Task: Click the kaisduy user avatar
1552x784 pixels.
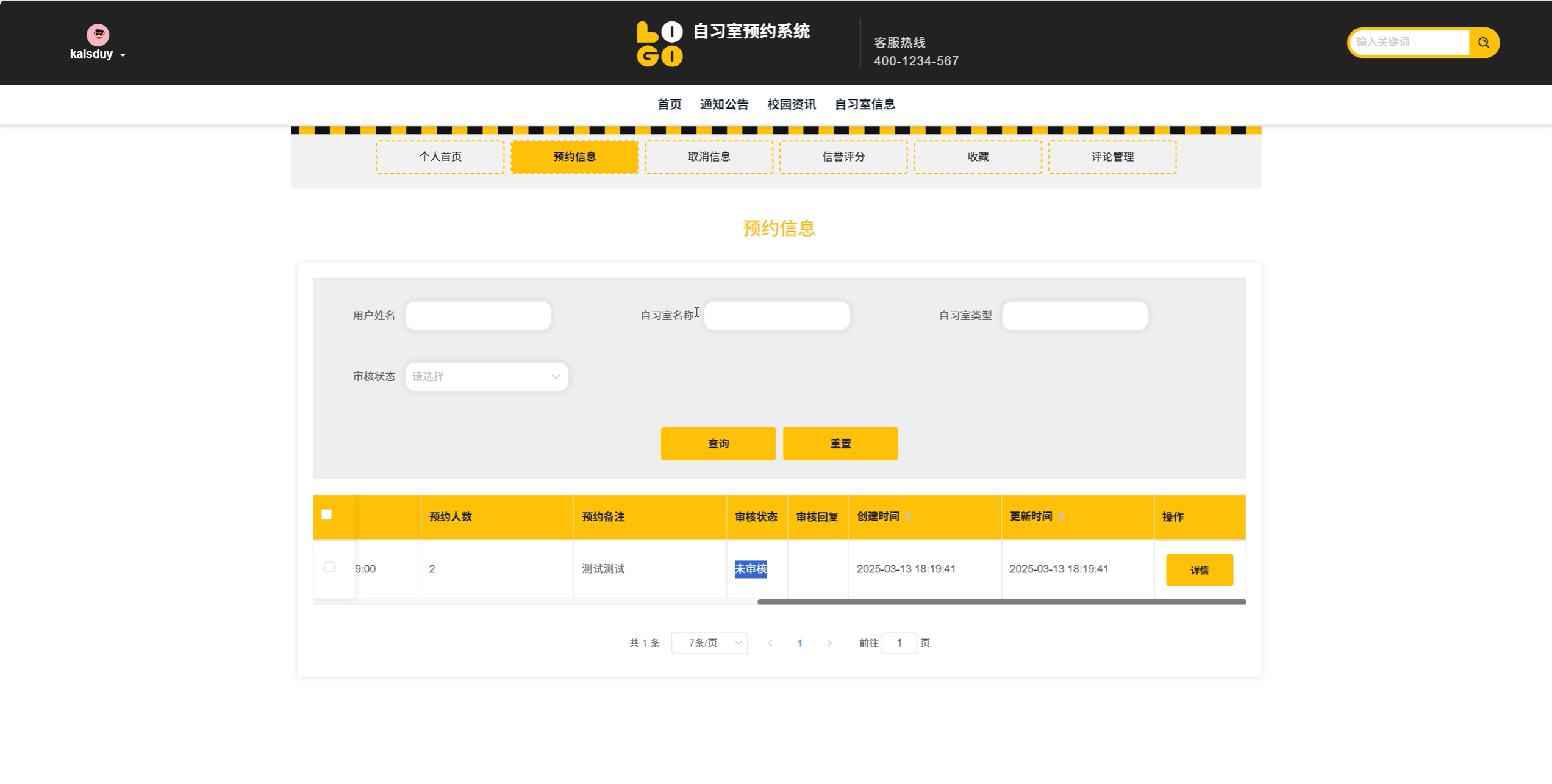Action: pos(98,35)
